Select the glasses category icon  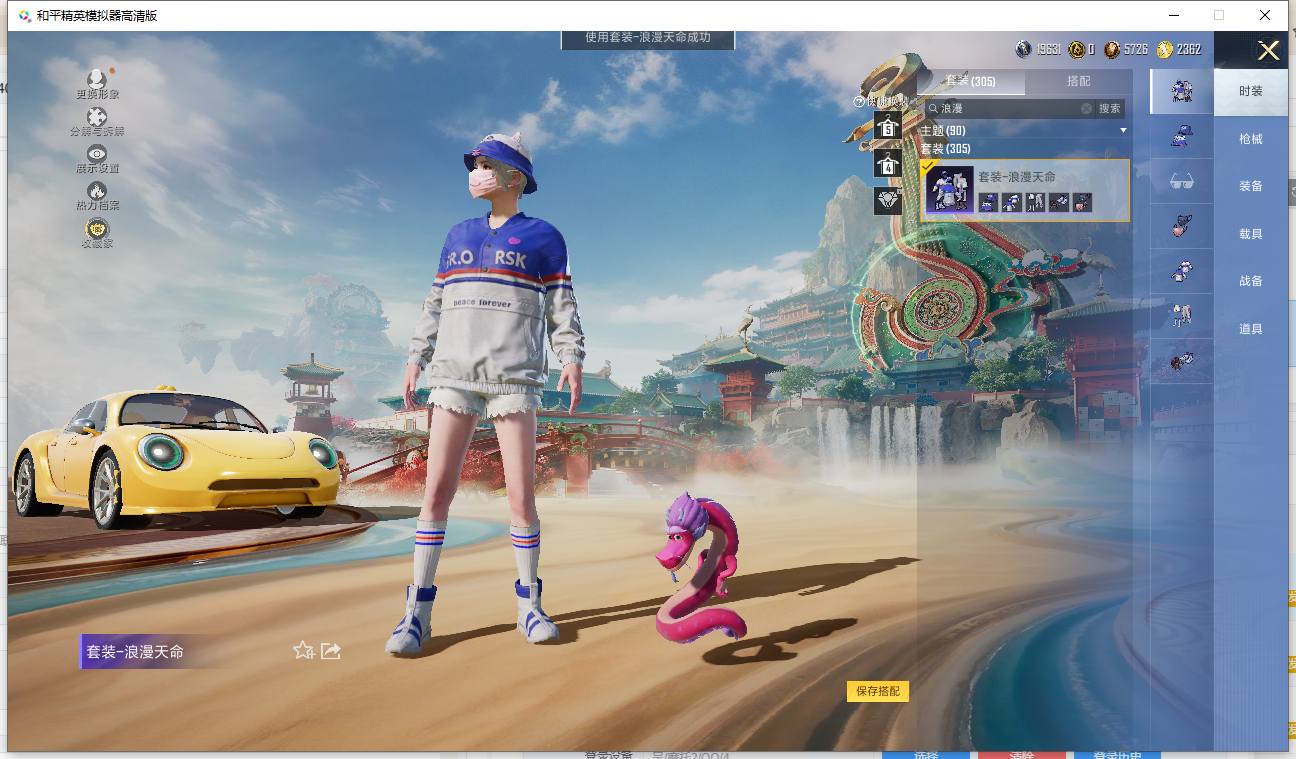point(1182,181)
